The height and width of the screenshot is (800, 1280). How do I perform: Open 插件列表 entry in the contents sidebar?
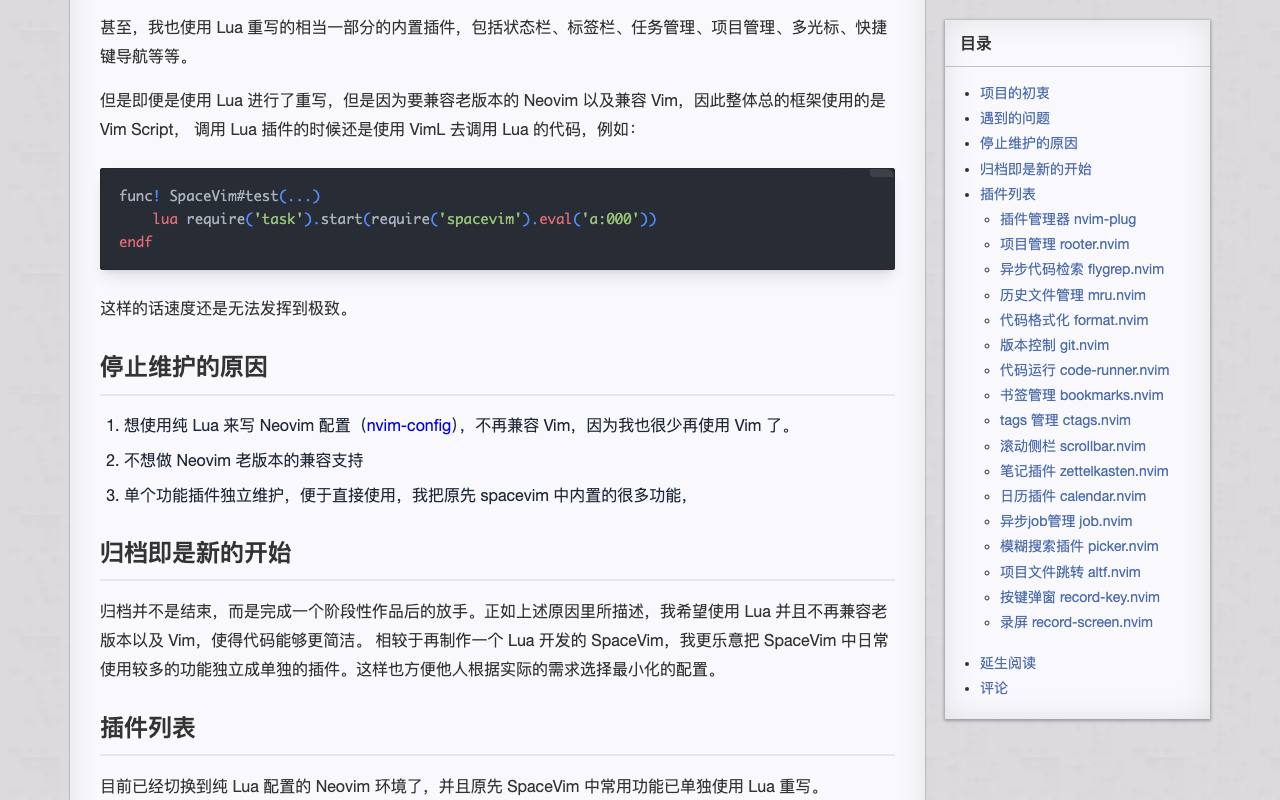[x=1008, y=194]
